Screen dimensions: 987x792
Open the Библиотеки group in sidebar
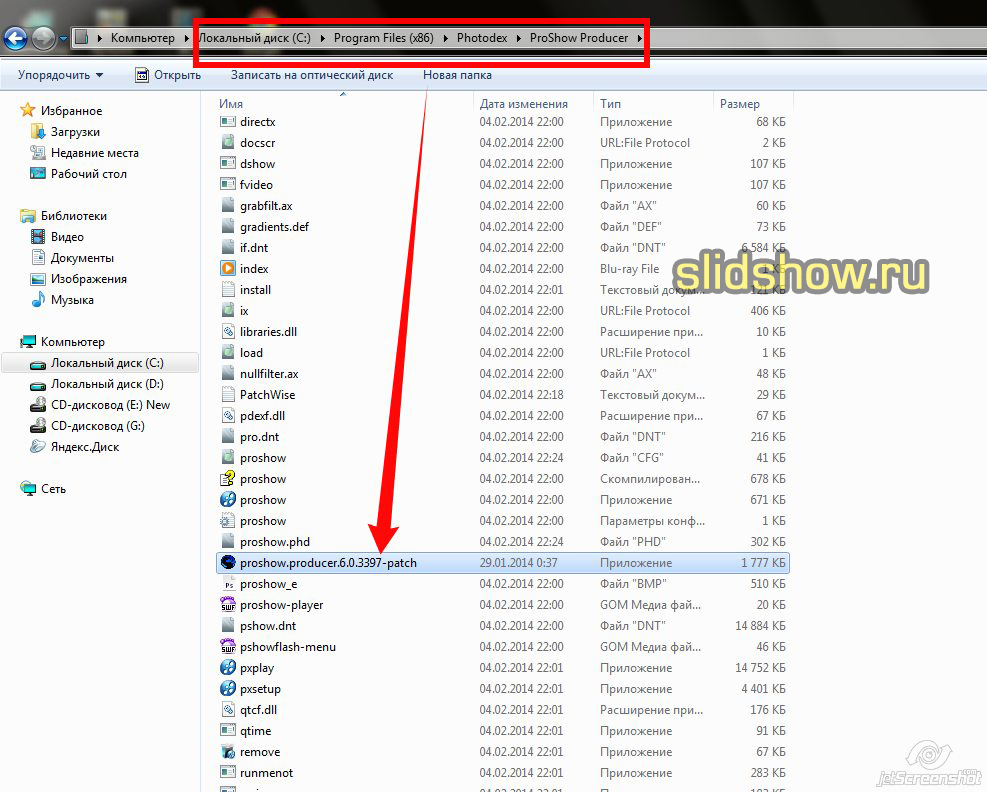click(74, 216)
